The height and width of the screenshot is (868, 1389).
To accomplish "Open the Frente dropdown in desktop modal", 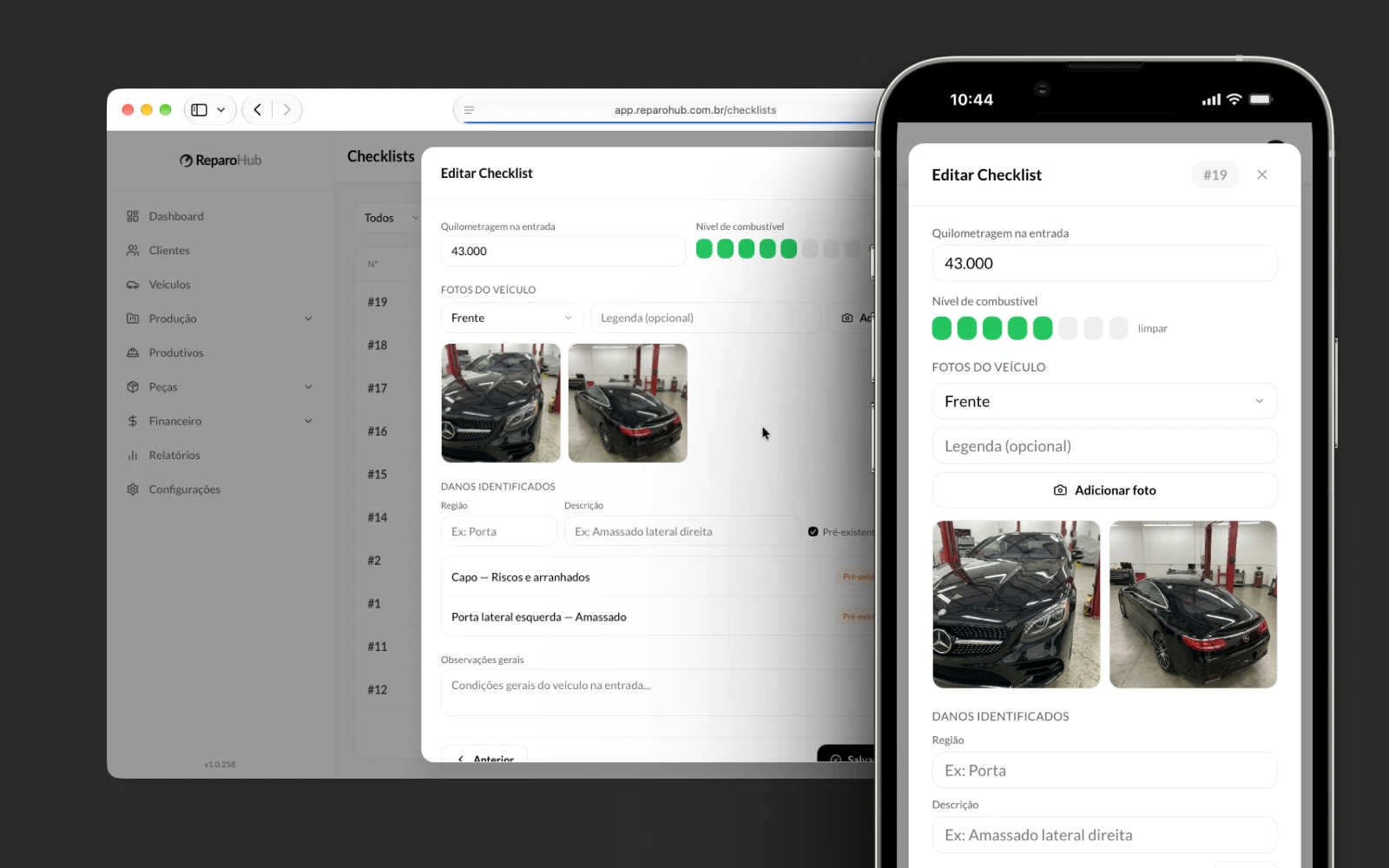I will (x=510, y=318).
